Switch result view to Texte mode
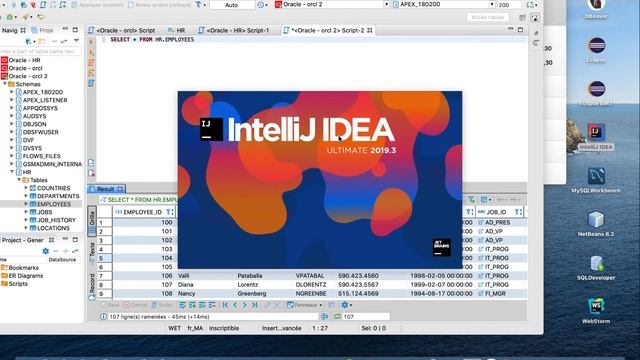 [92, 252]
